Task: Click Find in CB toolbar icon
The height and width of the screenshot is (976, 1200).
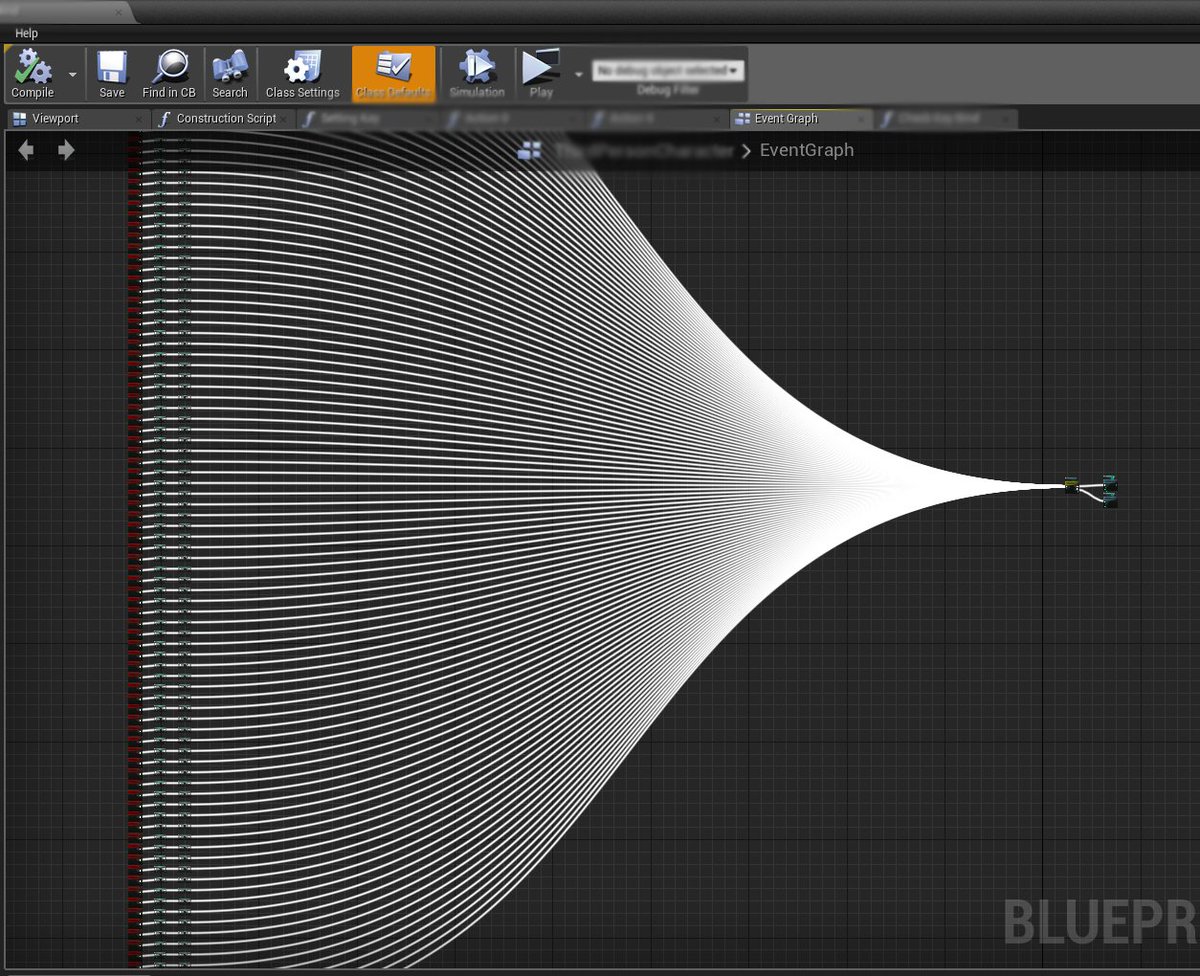Action: pyautogui.click(x=169, y=74)
